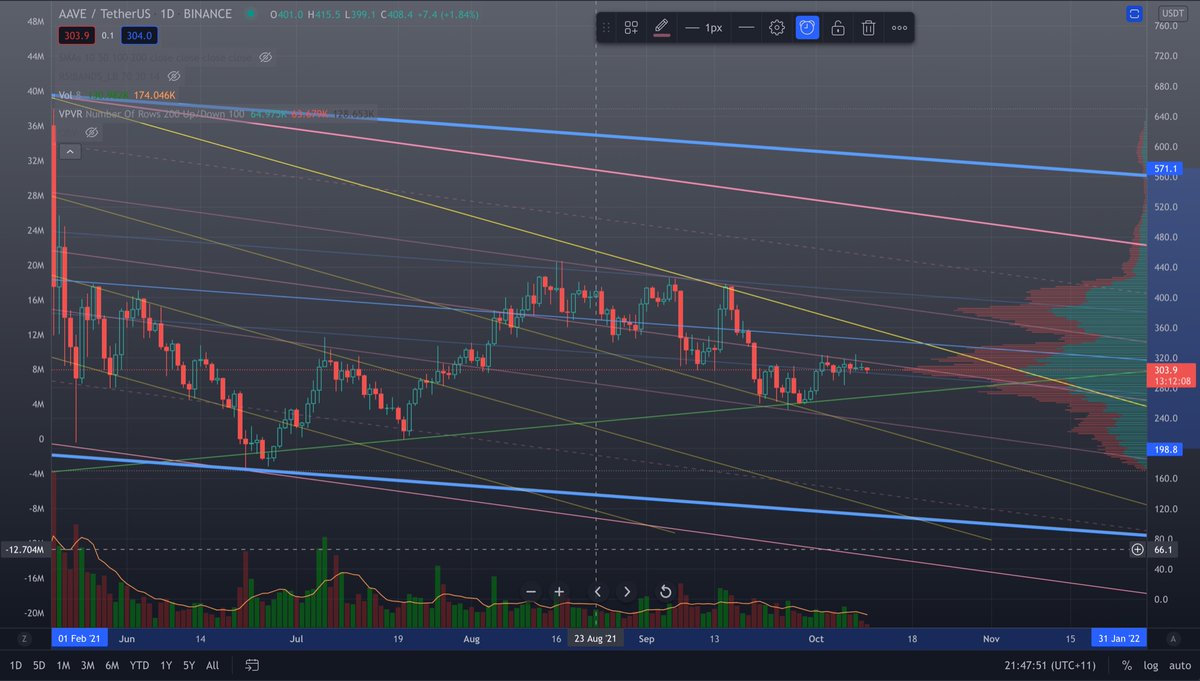Click the 23 Aug '21 crosshair date label
This screenshot has width=1200, height=681.
[x=596, y=637]
